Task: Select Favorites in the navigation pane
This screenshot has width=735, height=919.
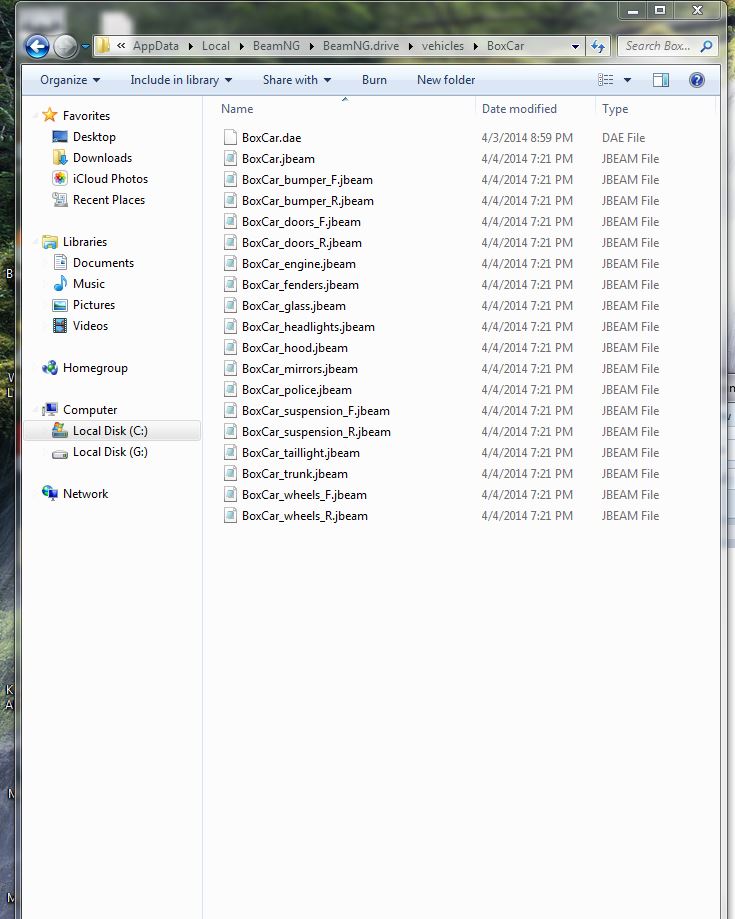Action: pyautogui.click(x=86, y=115)
